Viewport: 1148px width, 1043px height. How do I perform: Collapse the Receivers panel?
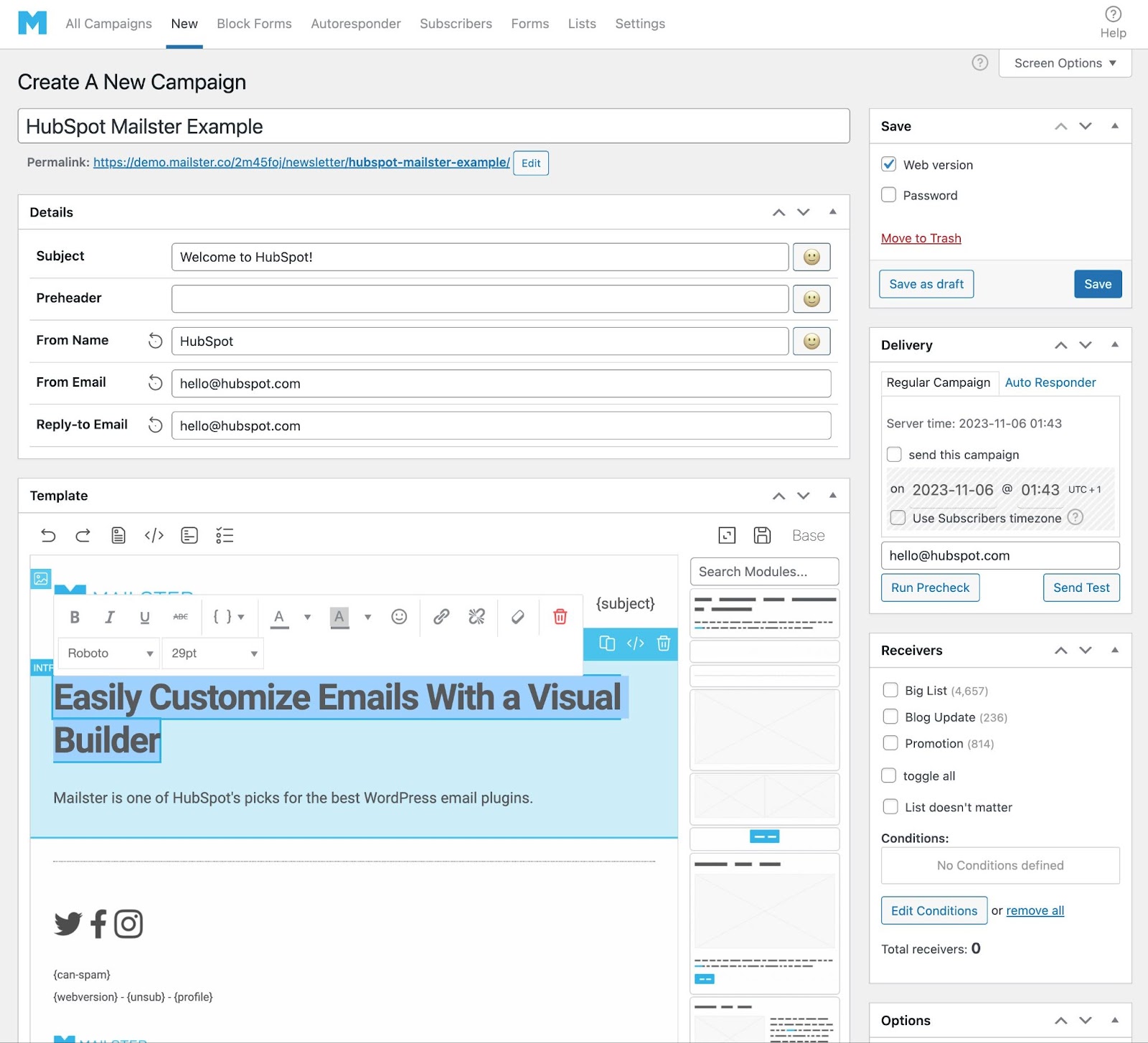pos(1114,650)
